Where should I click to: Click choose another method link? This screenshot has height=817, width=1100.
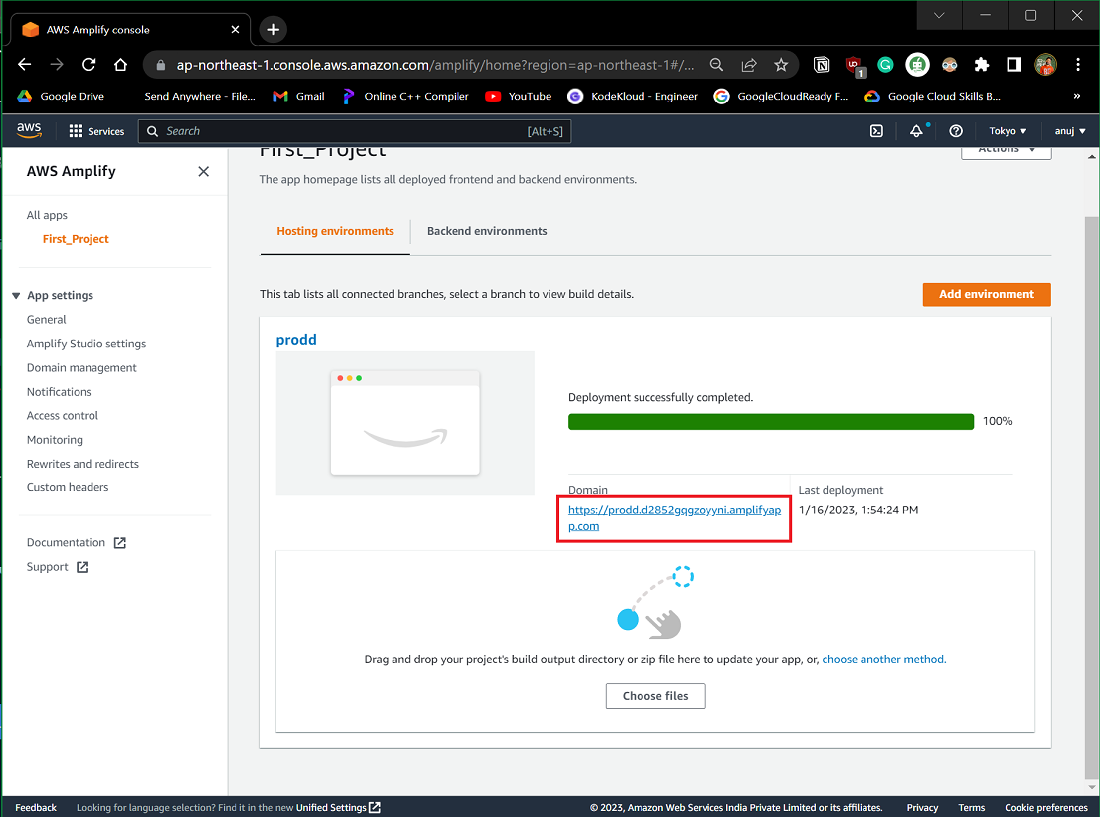click(x=884, y=659)
